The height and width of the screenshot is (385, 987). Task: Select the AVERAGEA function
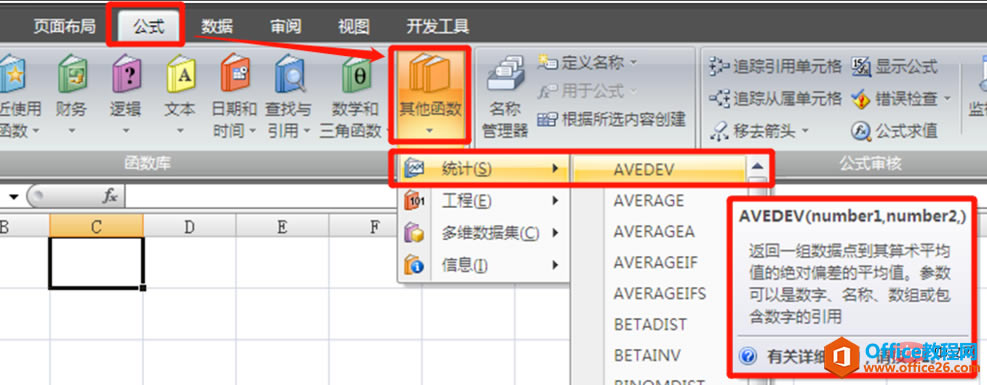pos(654,232)
